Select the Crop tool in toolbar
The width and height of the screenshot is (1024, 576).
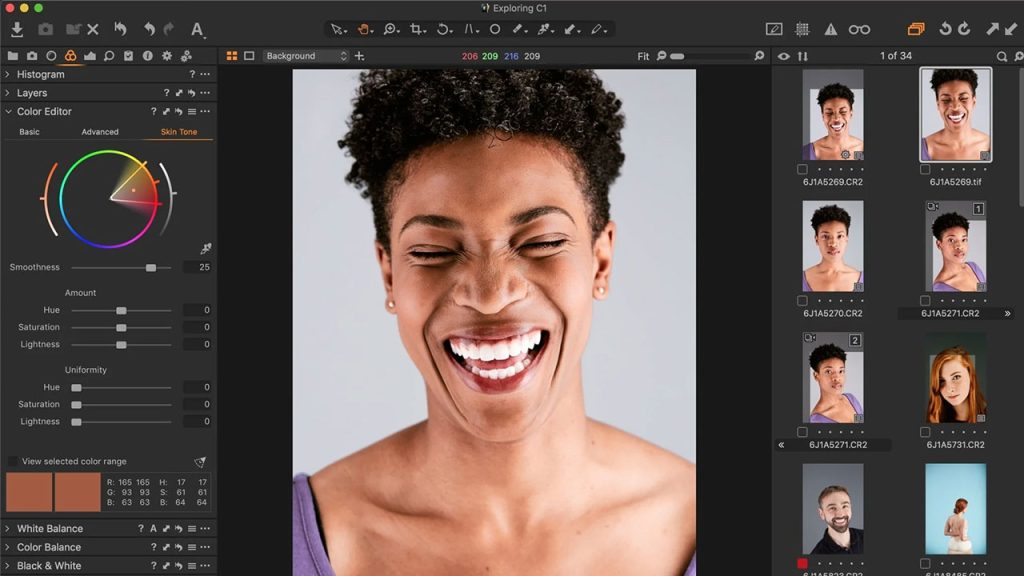click(417, 30)
